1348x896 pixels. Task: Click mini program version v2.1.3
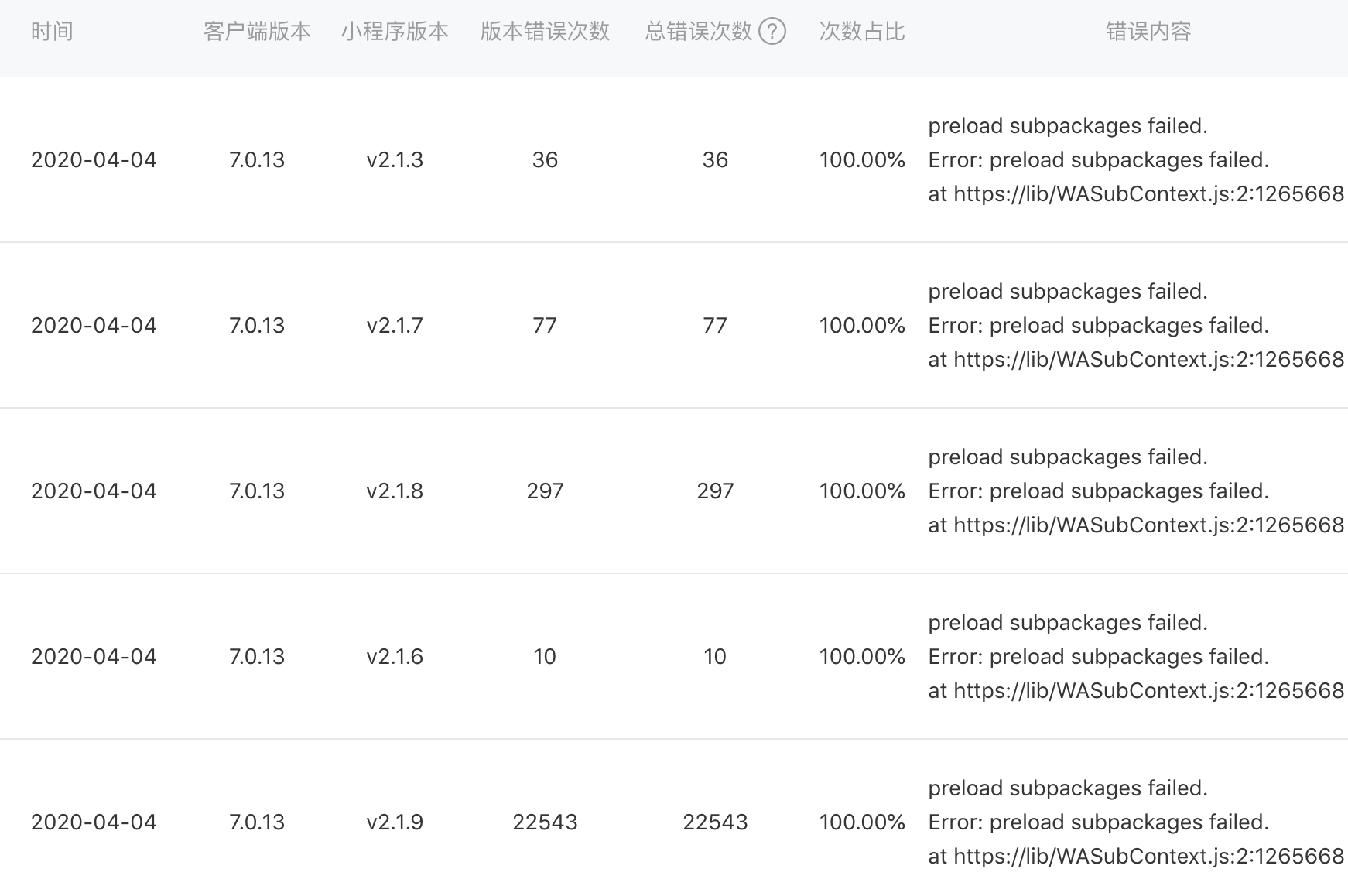[x=395, y=160]
